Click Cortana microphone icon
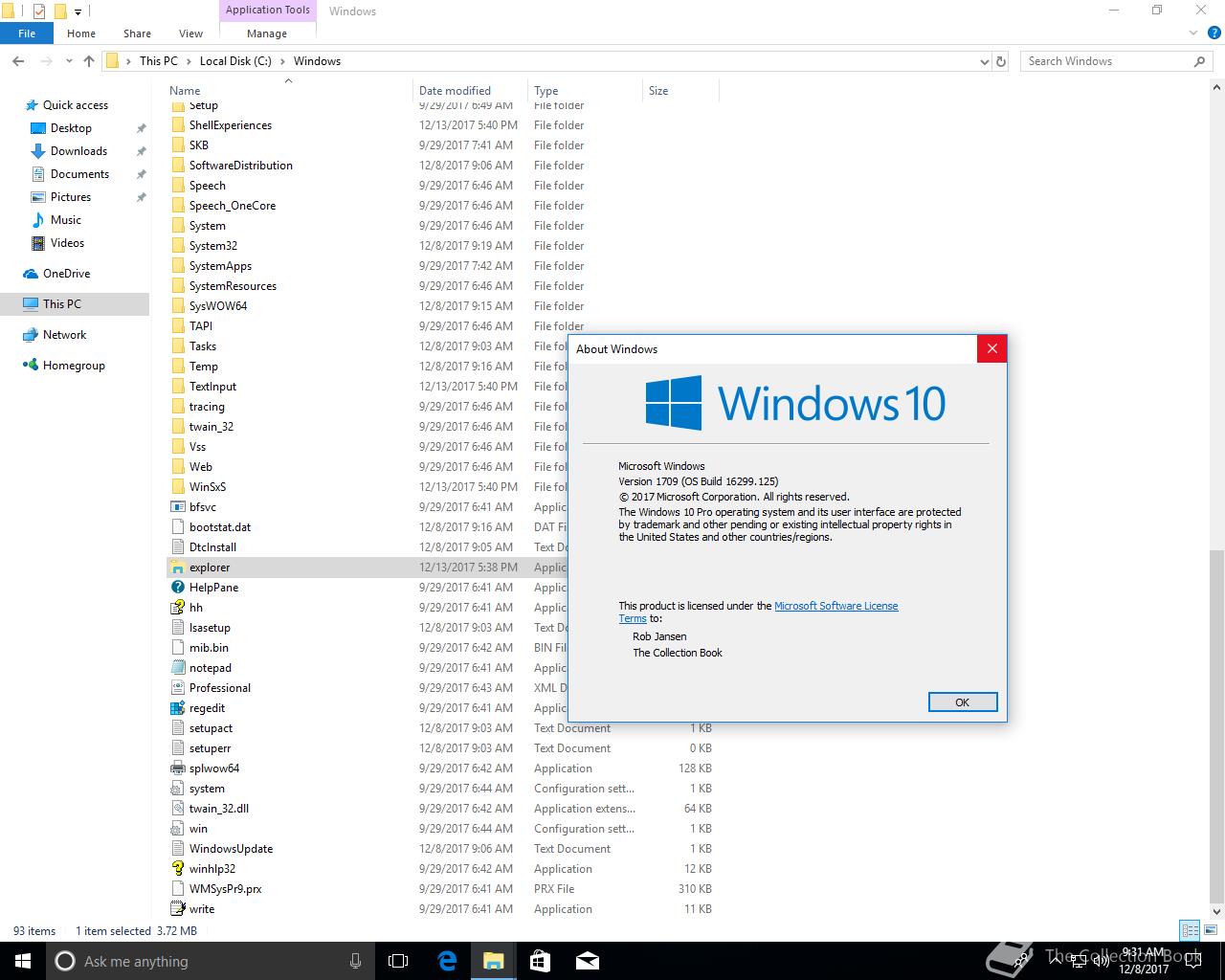 356,961
